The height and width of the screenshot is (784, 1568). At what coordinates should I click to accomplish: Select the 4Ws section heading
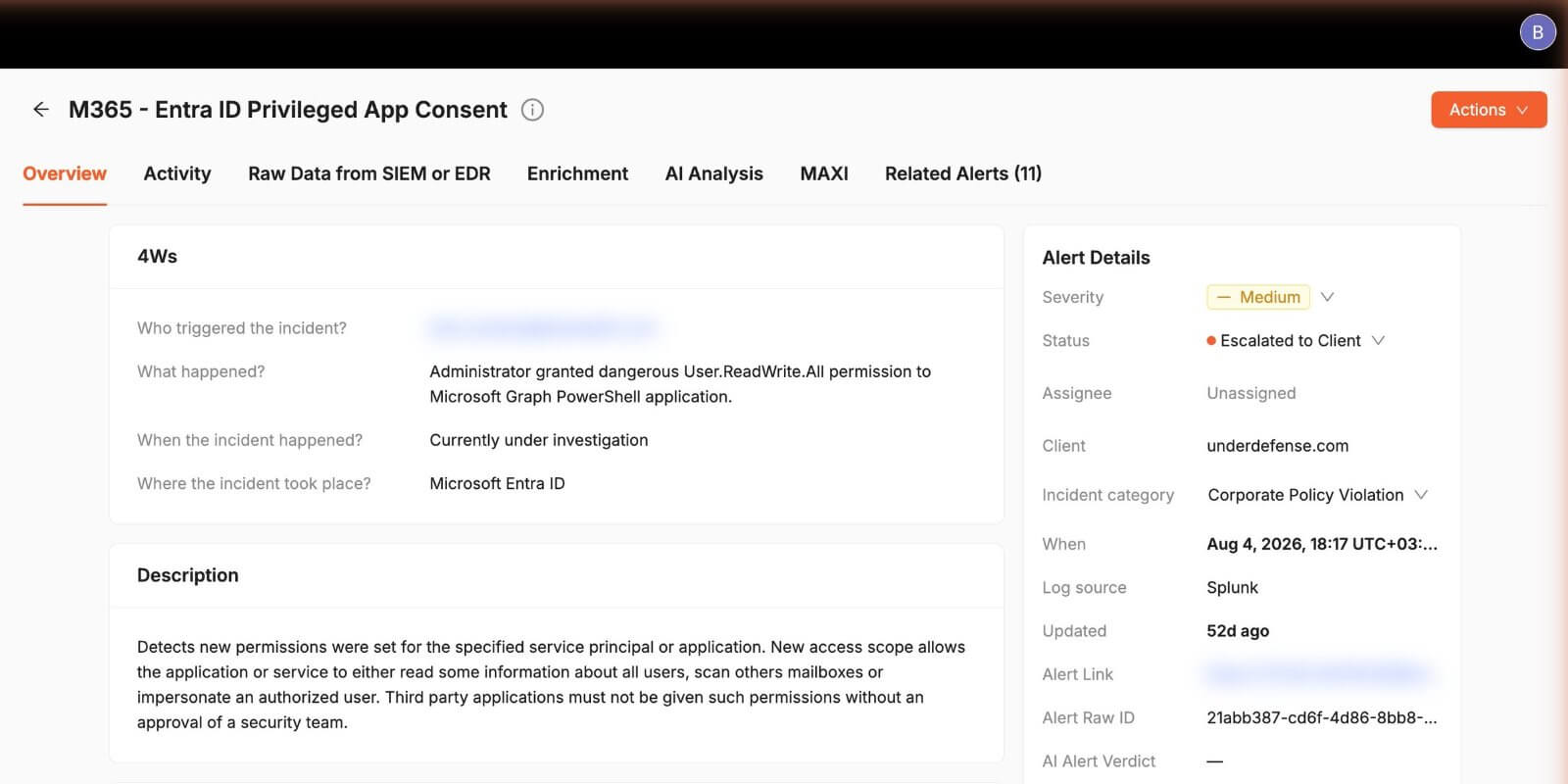157,257
